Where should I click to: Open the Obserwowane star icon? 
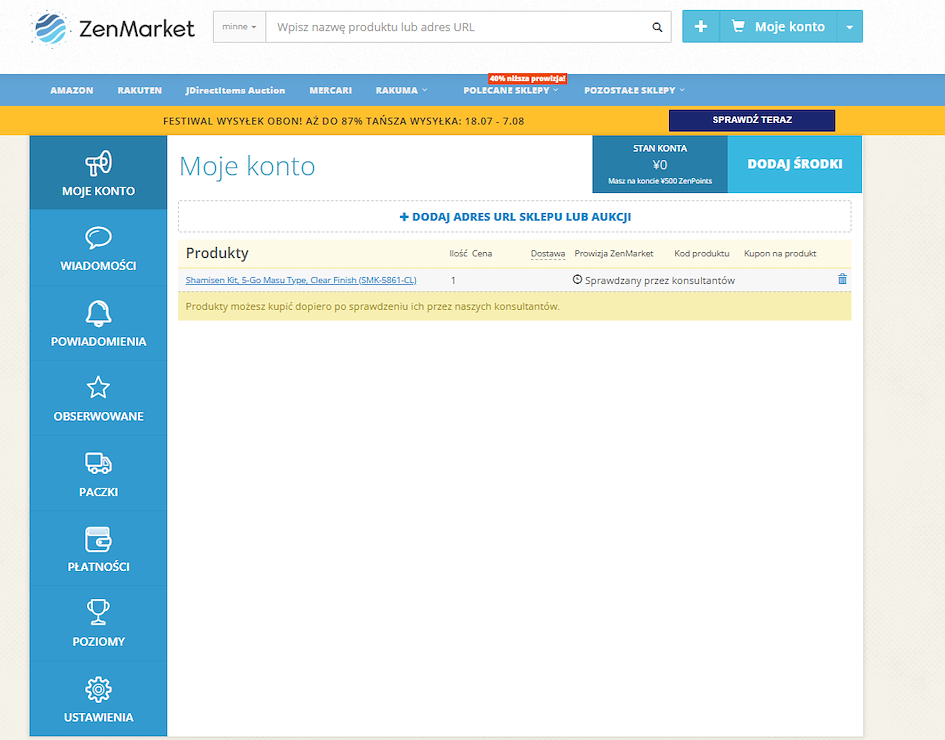coord(98,387)
